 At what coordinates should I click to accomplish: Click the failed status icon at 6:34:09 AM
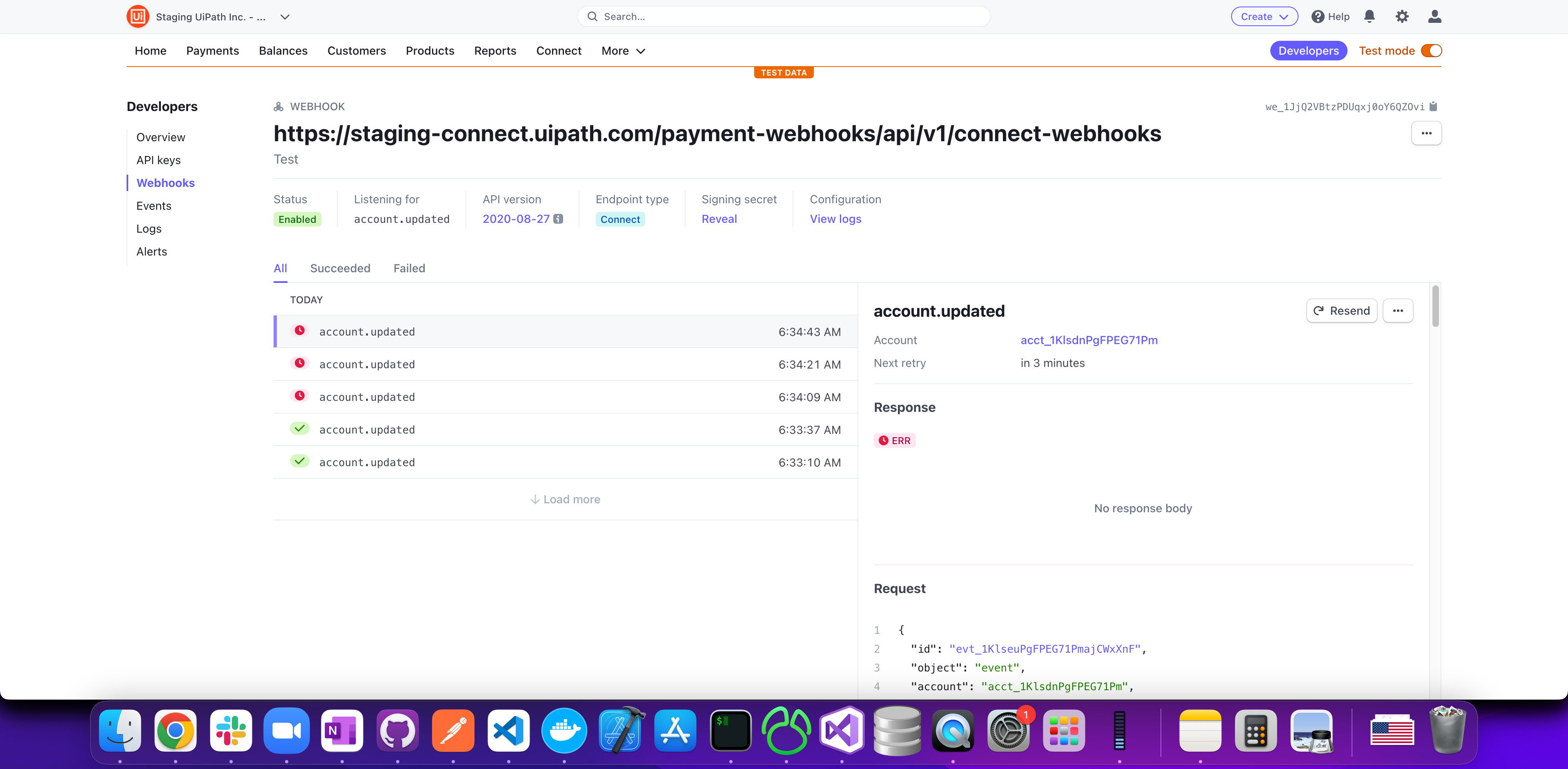click(x=299, y=396)
